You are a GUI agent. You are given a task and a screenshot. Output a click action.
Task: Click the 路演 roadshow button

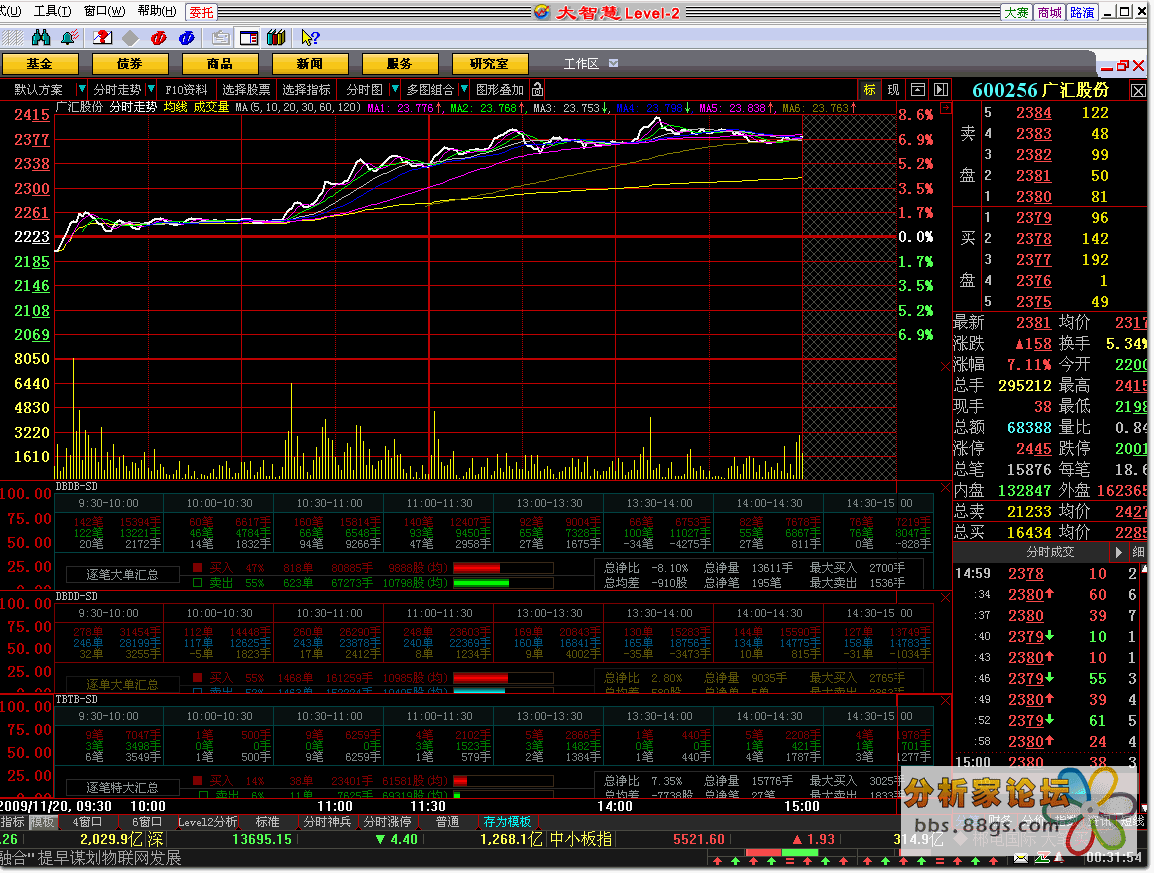(x=1082, y=13)
